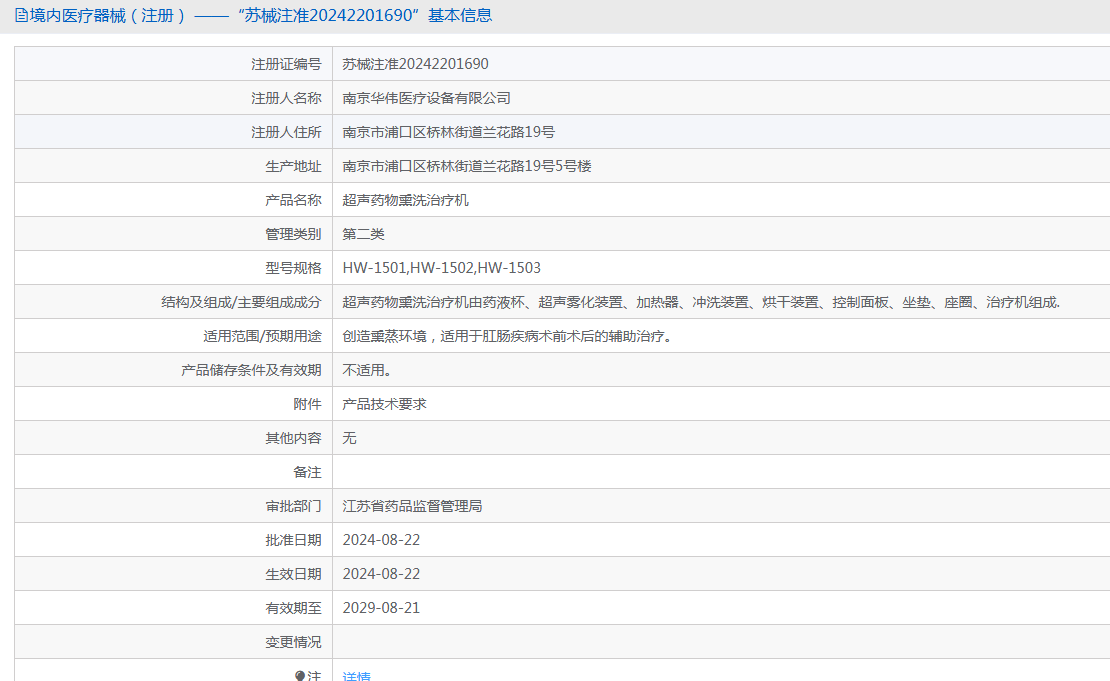Select the intended use text 创造熏蒸环境
The image size is (1110, 681).
click(507, 336)
